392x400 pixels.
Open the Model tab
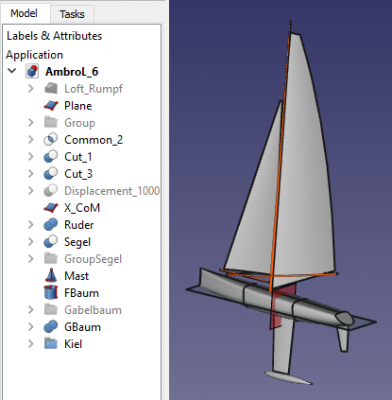tap(24, 13)
